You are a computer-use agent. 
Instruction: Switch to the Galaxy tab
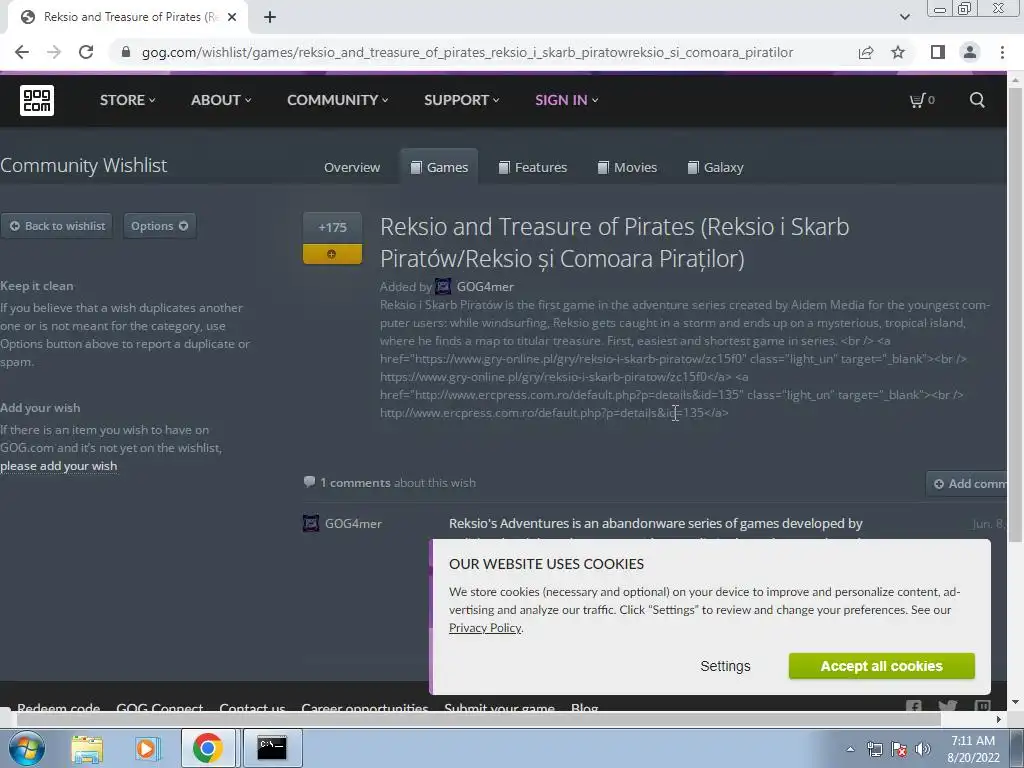tap(715, 167)
